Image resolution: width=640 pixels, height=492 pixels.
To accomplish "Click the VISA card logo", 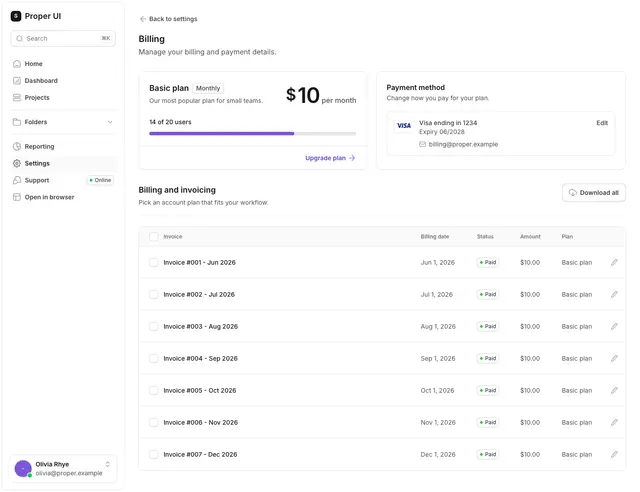I will [404, 126].
